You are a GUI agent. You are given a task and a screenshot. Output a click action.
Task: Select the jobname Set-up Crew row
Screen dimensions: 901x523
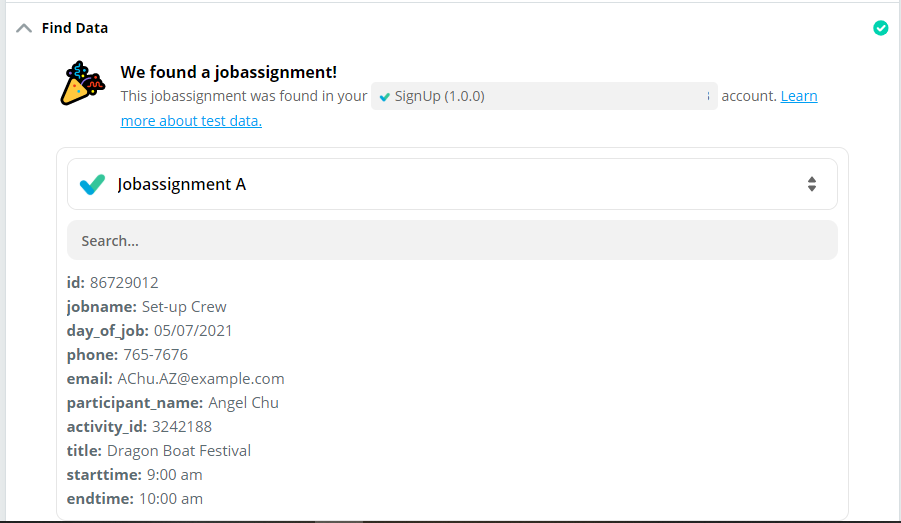(x=146, y=307)
